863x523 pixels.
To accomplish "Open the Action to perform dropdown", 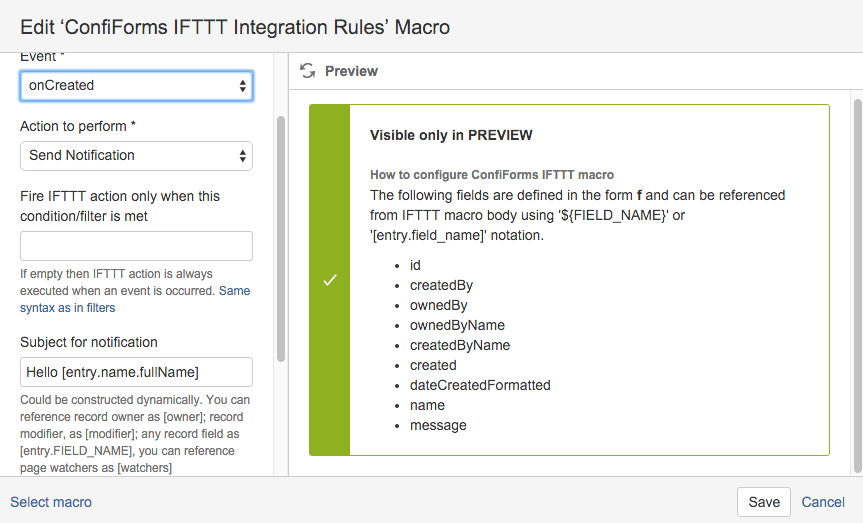I will point(136,156).
